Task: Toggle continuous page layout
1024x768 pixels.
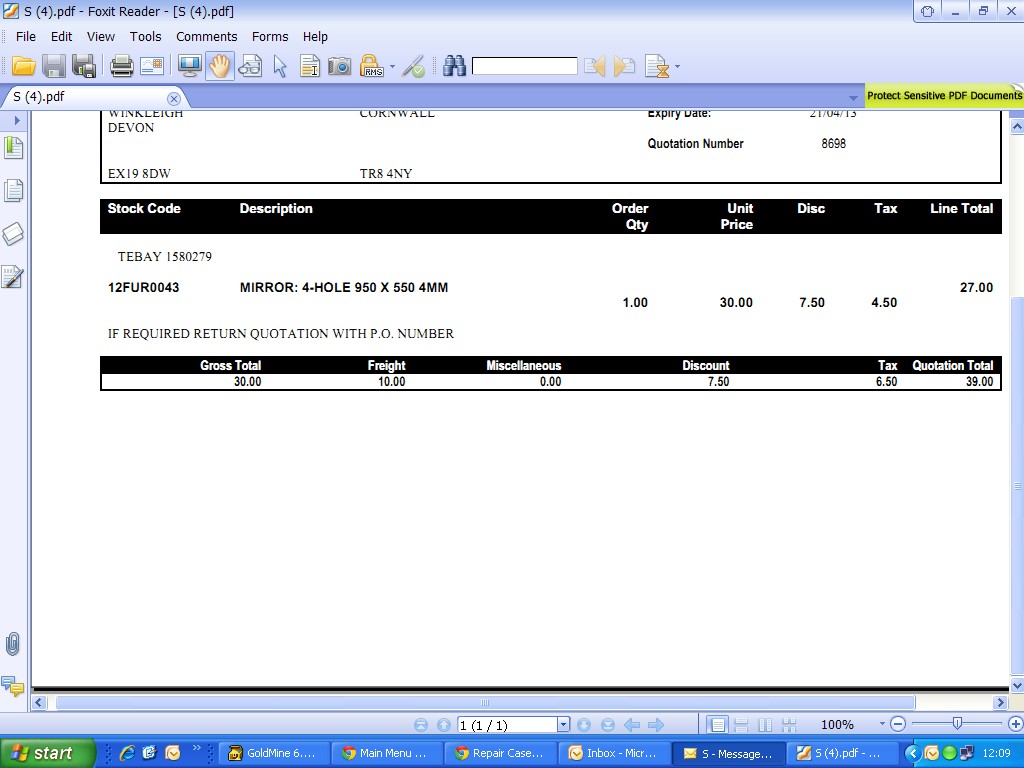Action: click(741, 725)
